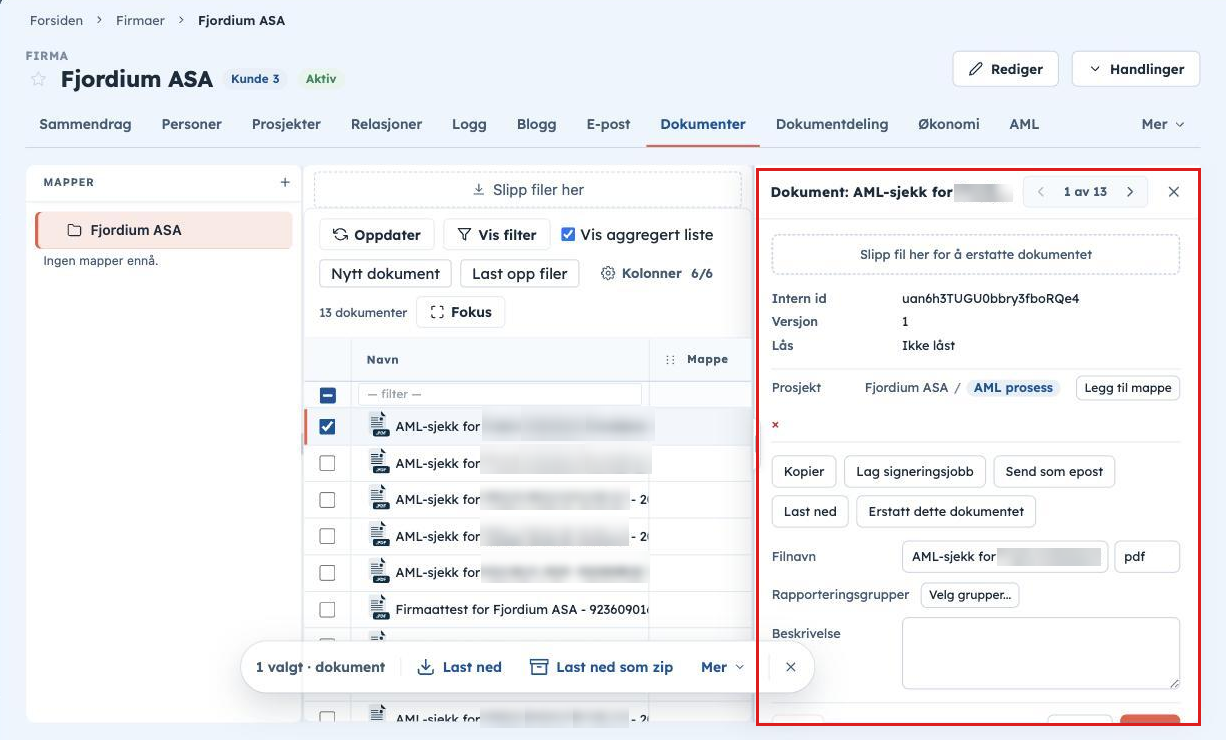Close the document details panel
Image resolution: width=1226 pixels, height=740 pixels.
[x=1174, y=192]
